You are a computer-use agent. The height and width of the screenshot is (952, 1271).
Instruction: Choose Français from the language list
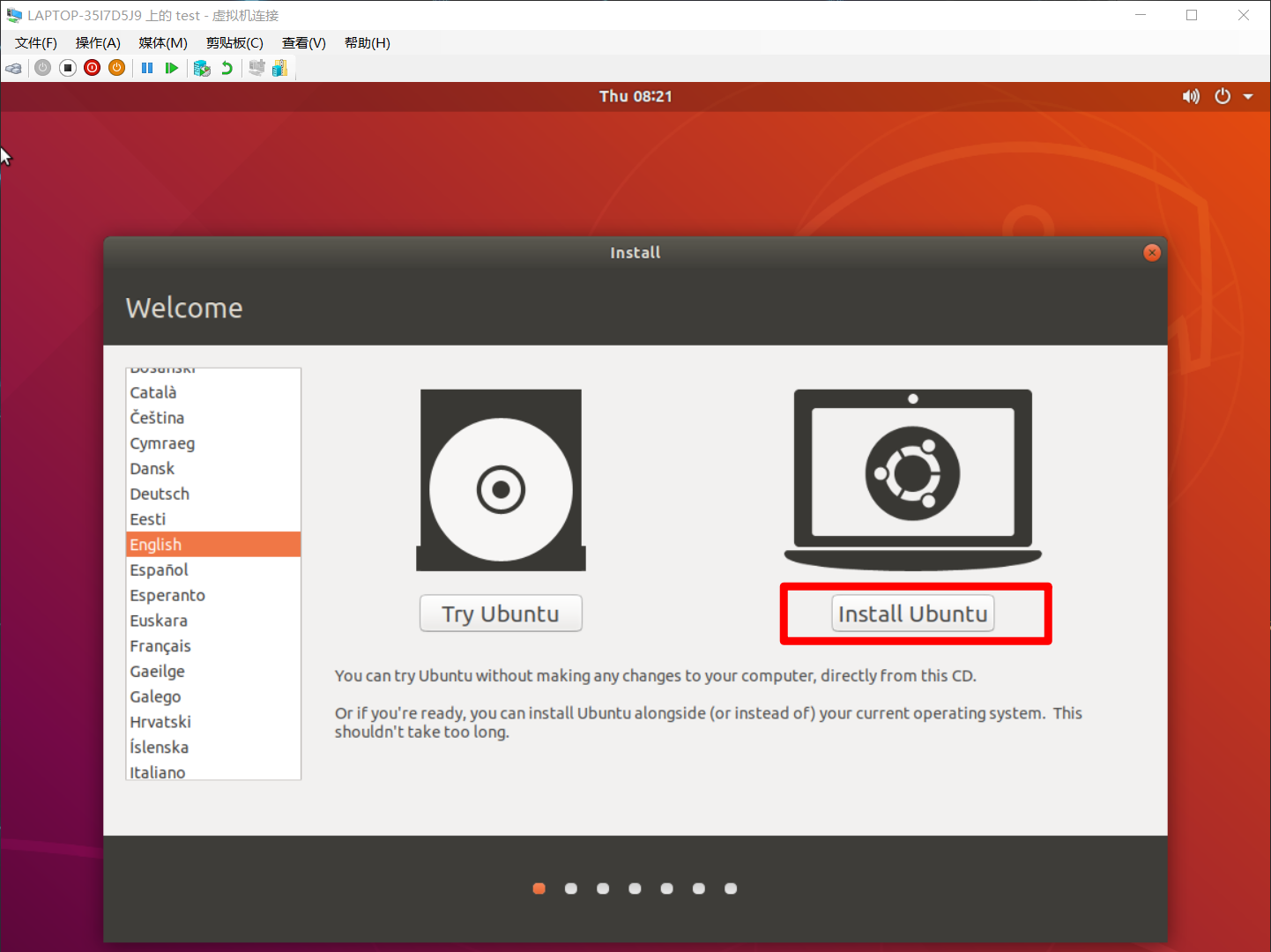tap(160, 646)
